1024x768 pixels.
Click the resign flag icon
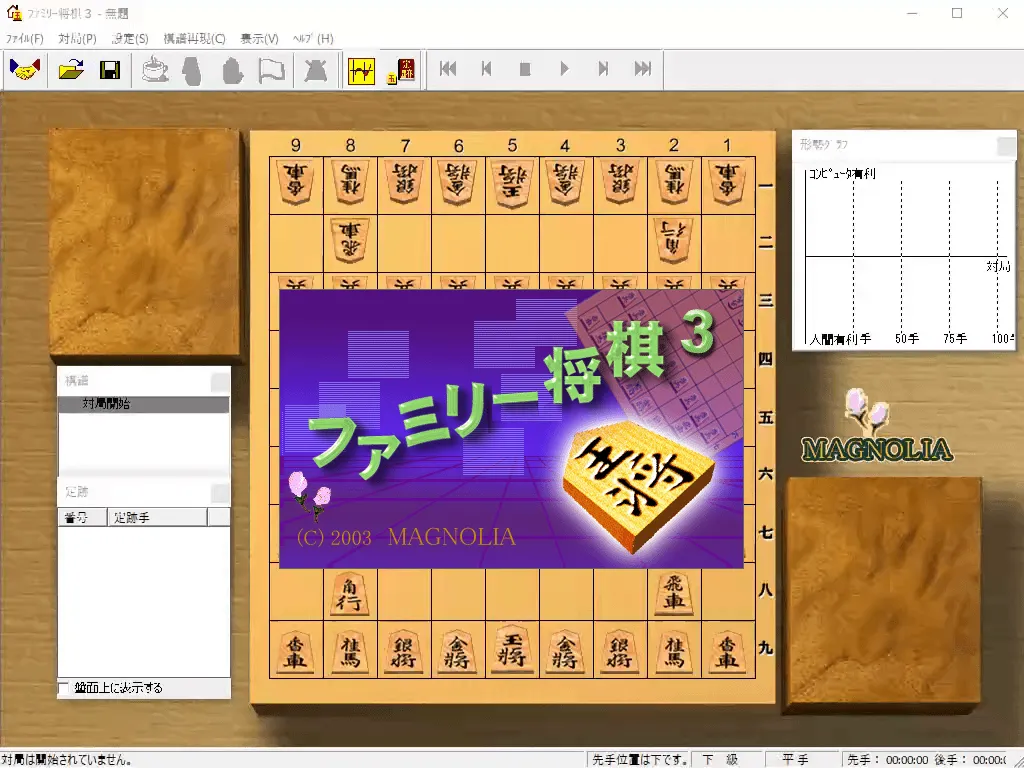(x=268, y=69)
